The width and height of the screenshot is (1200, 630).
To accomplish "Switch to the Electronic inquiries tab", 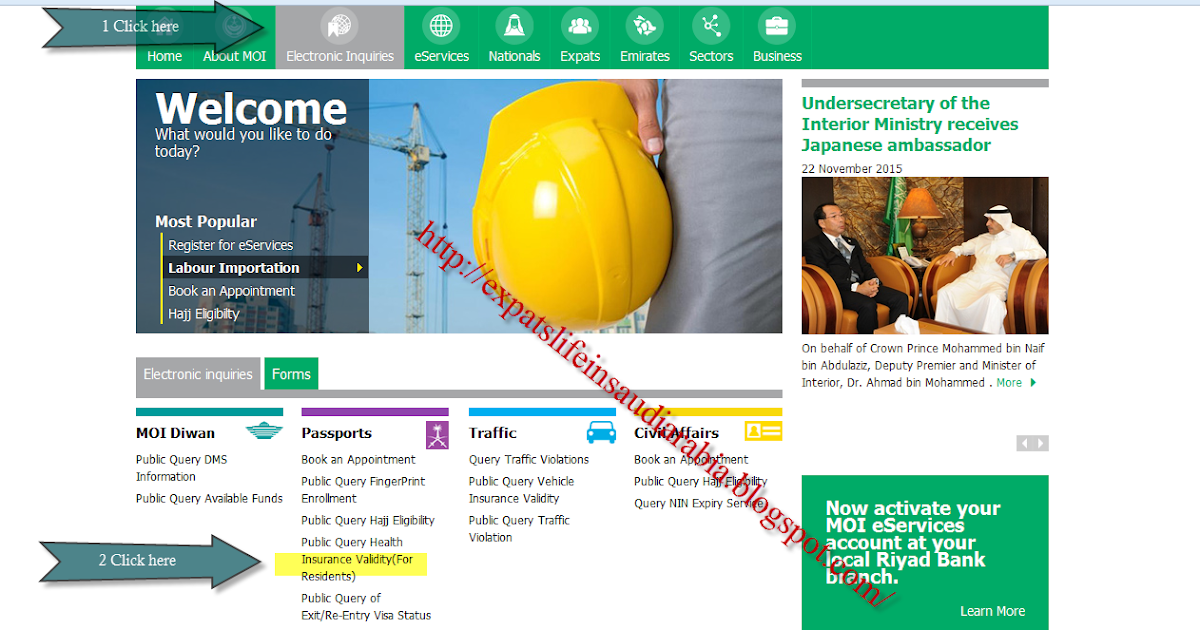I will pos(198,374).
